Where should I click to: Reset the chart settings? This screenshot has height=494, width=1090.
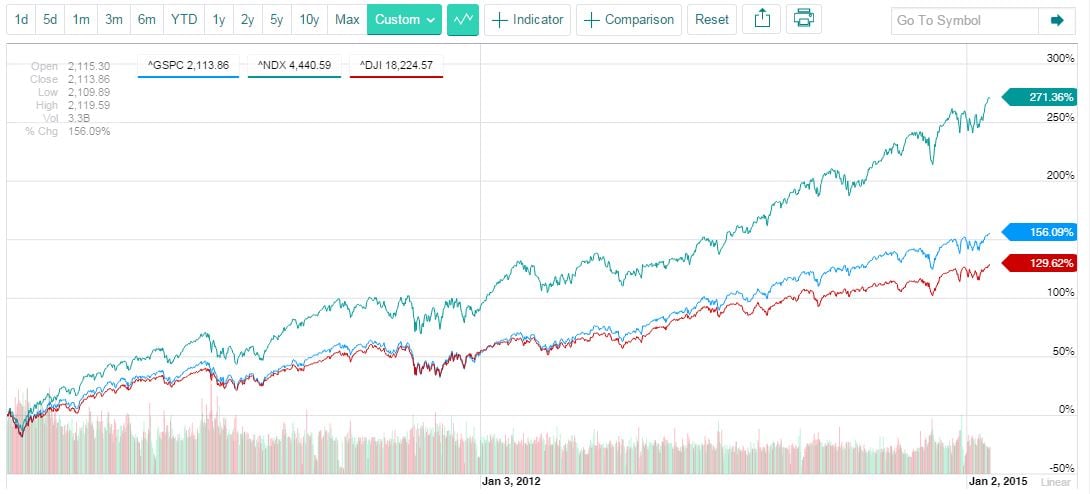tap(712, 20)
